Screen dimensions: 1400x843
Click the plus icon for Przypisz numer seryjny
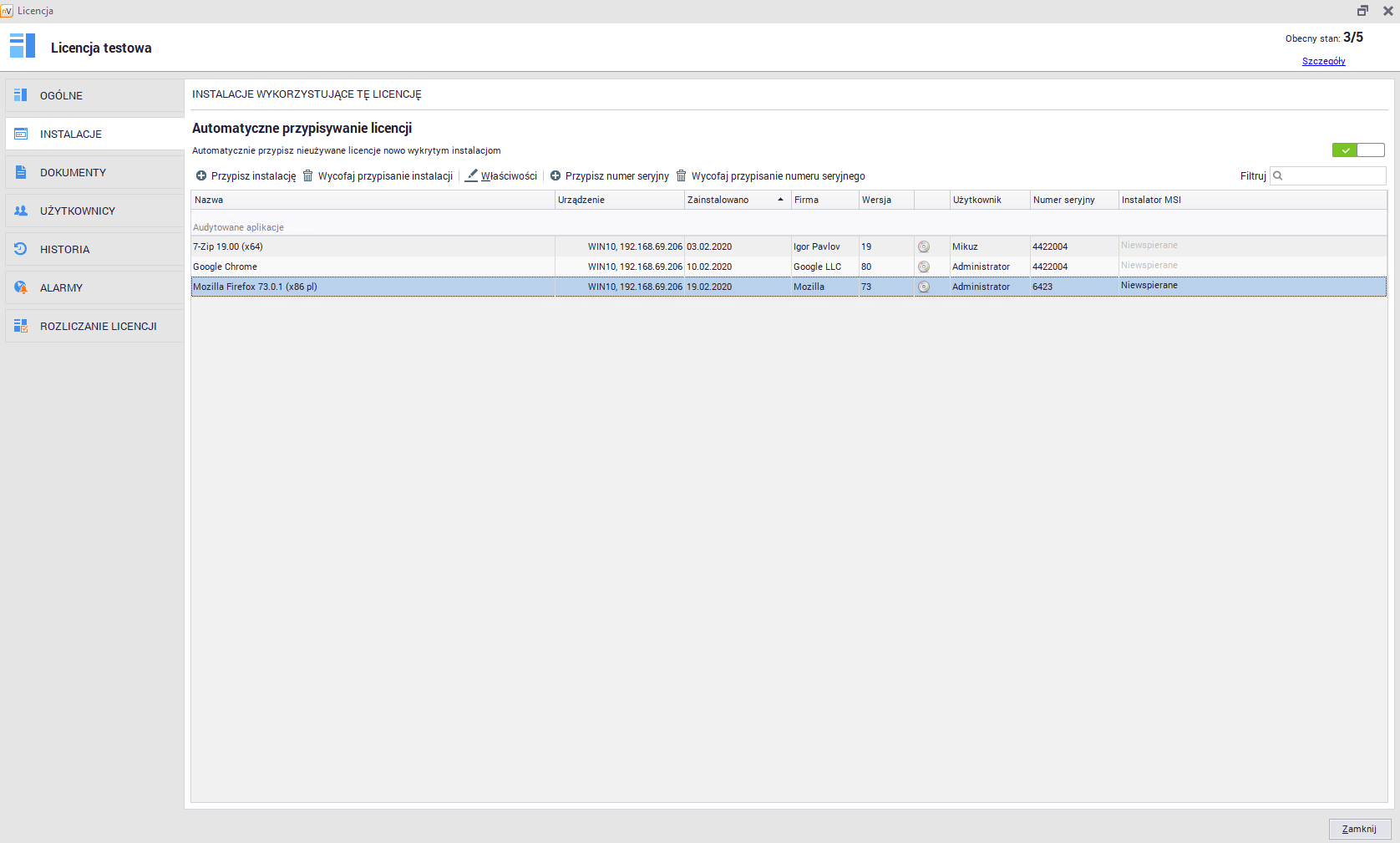click(x=555, y=176)
